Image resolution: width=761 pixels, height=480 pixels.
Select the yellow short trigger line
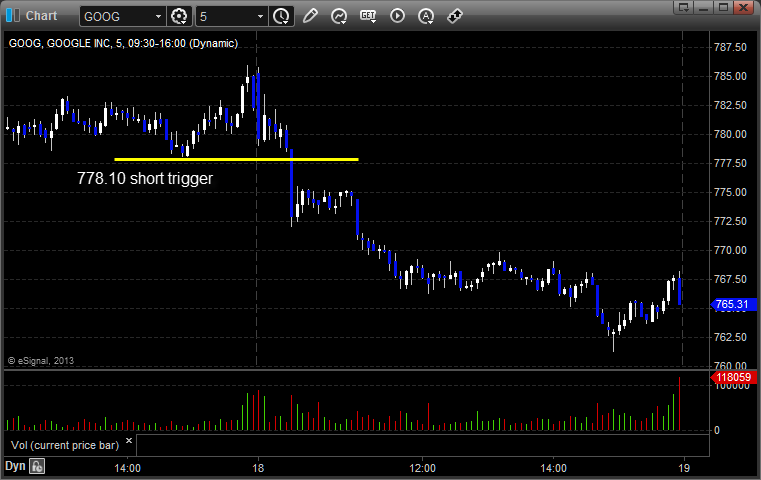tap(236, 159)
